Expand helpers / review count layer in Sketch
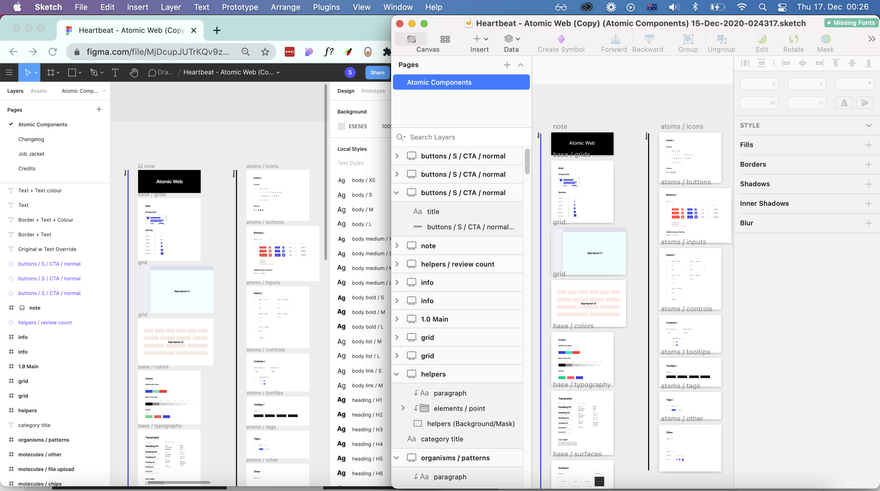The height and width of the screenshot is (491, 880). click(397, 264)
